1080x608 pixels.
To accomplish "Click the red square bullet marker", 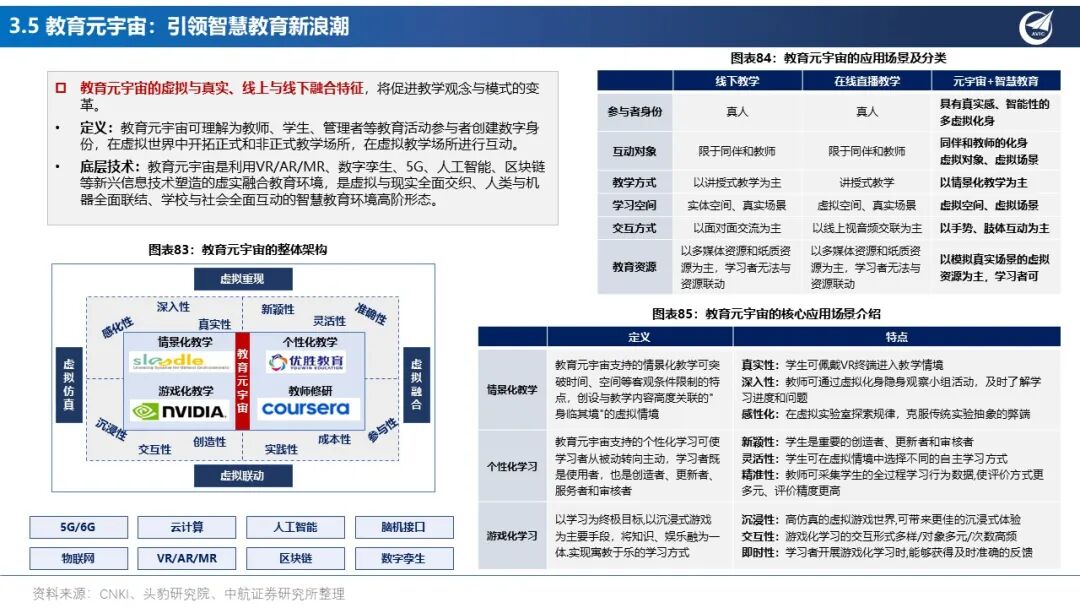I will click(x=61, y=87).
